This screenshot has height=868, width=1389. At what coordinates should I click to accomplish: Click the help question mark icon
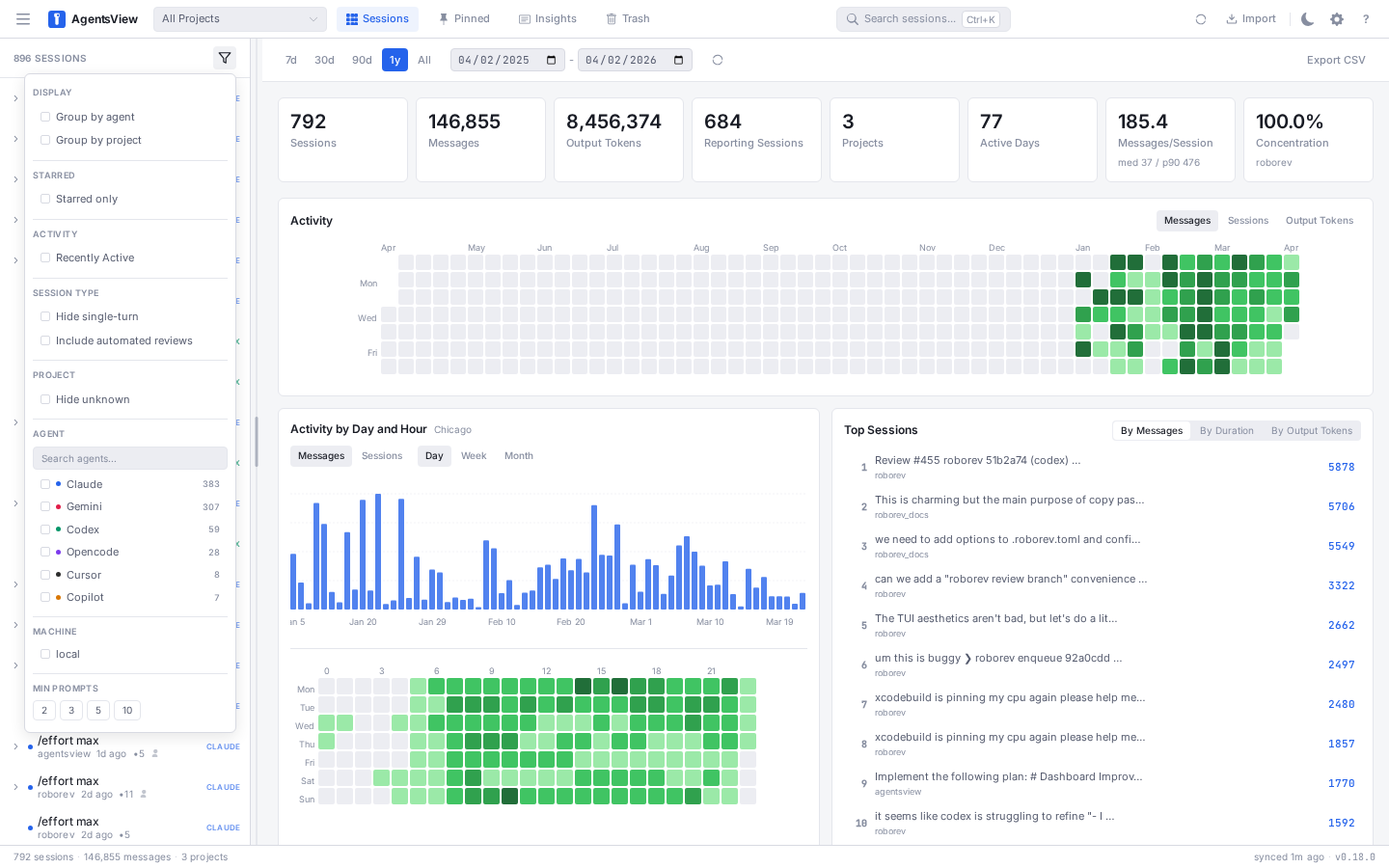coord(1365,19)
